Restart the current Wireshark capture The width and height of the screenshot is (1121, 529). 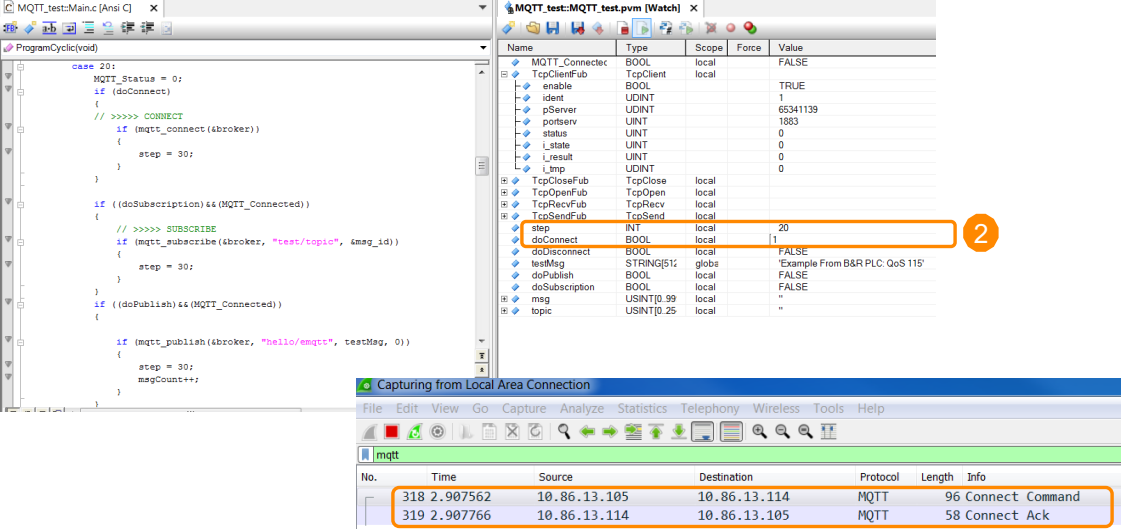pyautogui.click(x=413, y=431)
